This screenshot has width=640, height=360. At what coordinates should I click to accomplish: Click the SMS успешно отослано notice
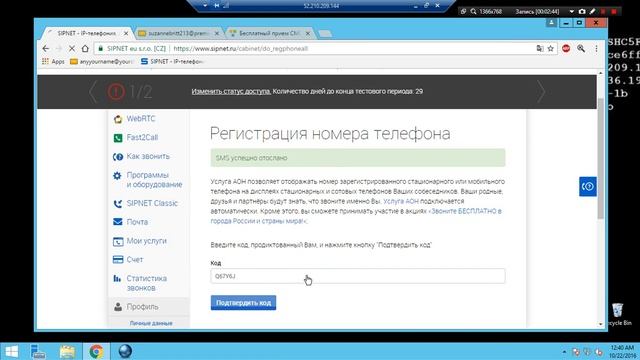(x=358, y=158)
